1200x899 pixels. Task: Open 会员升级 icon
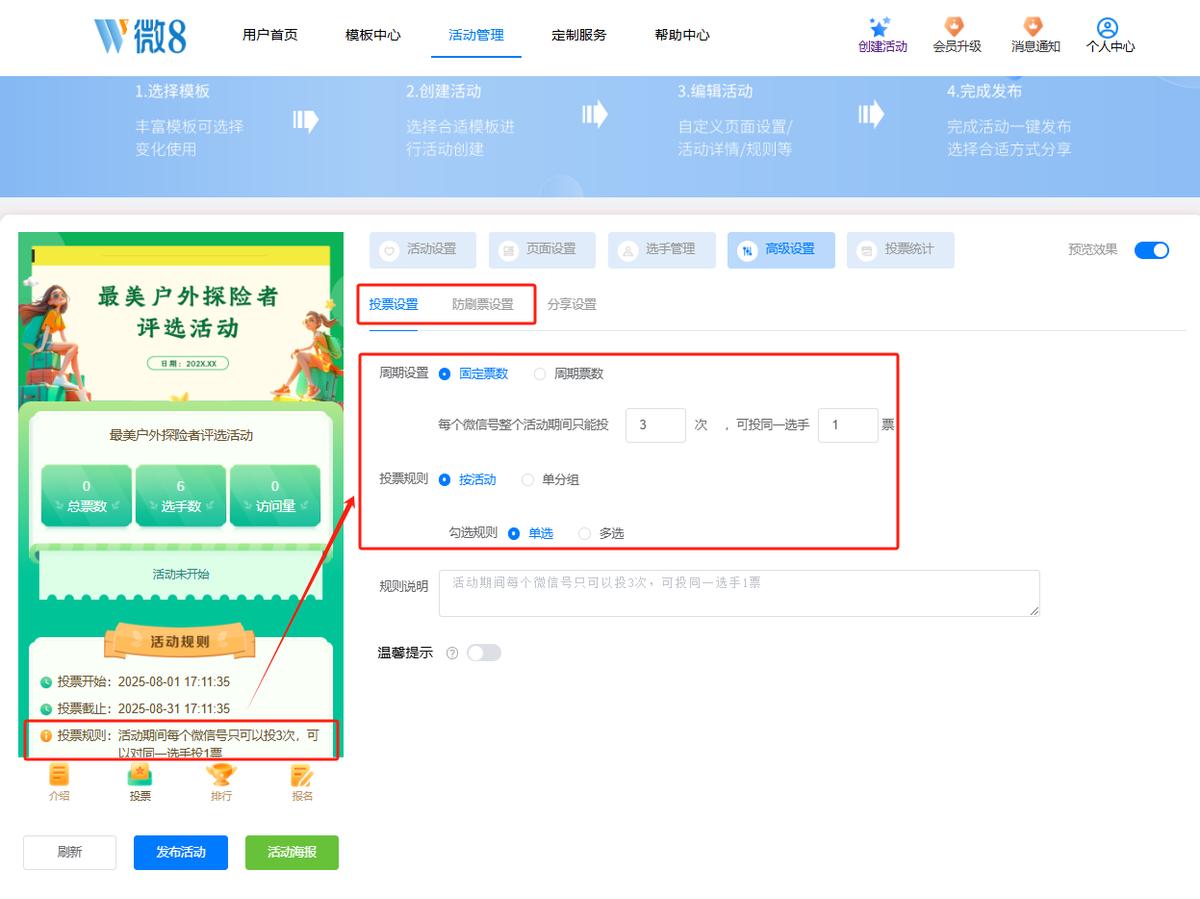[955, 27]
